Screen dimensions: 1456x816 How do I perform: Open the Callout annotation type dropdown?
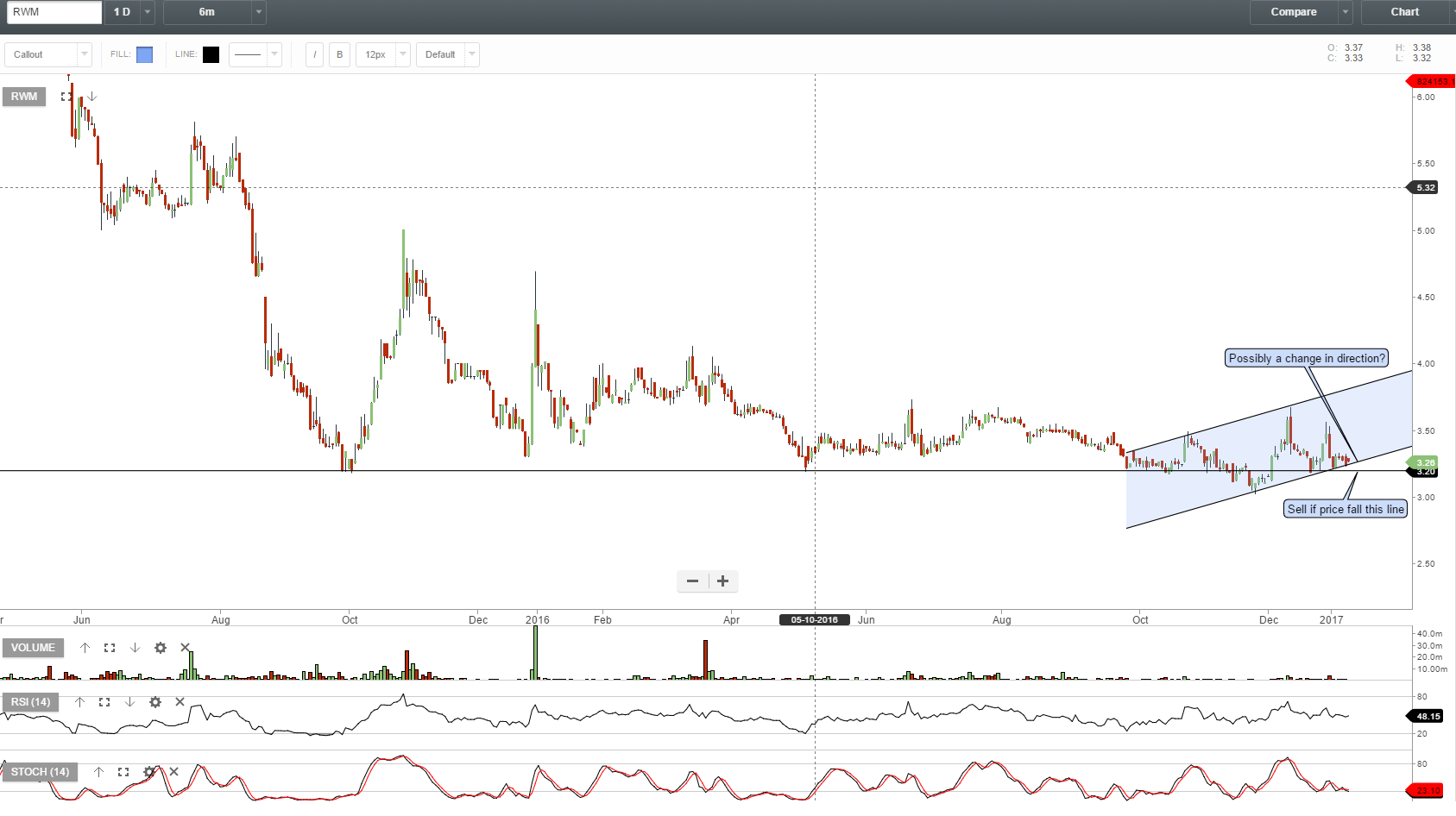tap(84, 54)
